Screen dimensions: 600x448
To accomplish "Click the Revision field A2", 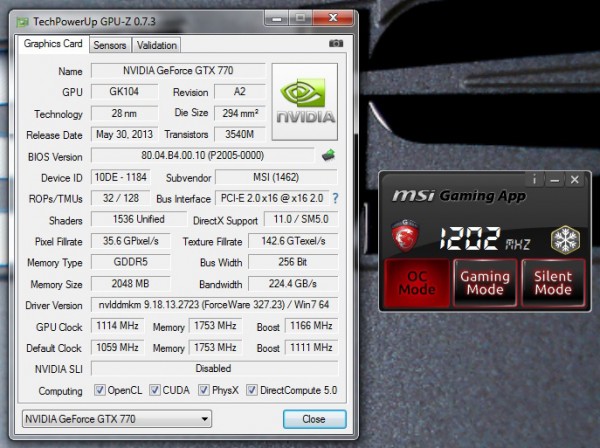I will (240, 91).
